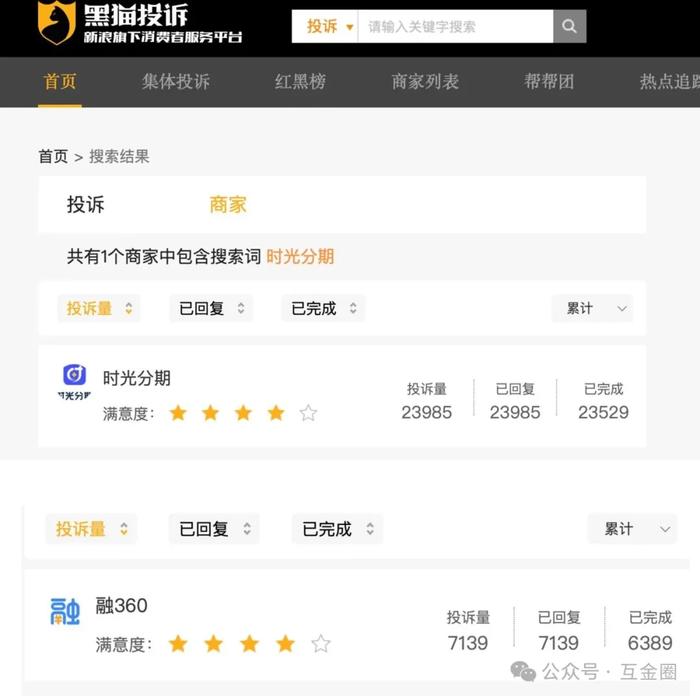
Task: Focus the keyword search input field
Action: click(x=455, y=26)
